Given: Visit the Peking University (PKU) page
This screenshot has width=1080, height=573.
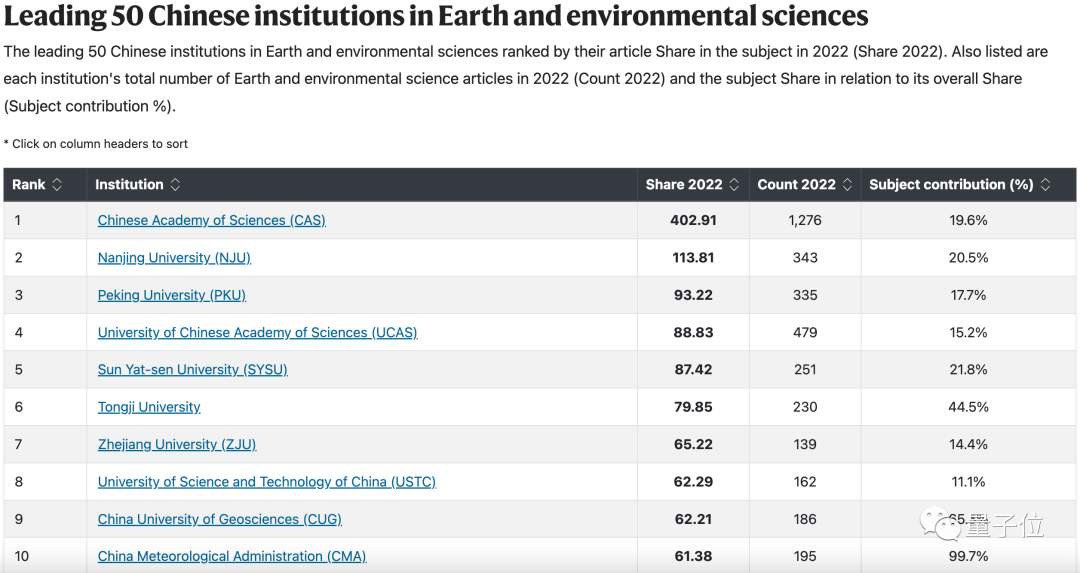Looking at the screenshot, I should pyautogui.click(x=171, y=295).
